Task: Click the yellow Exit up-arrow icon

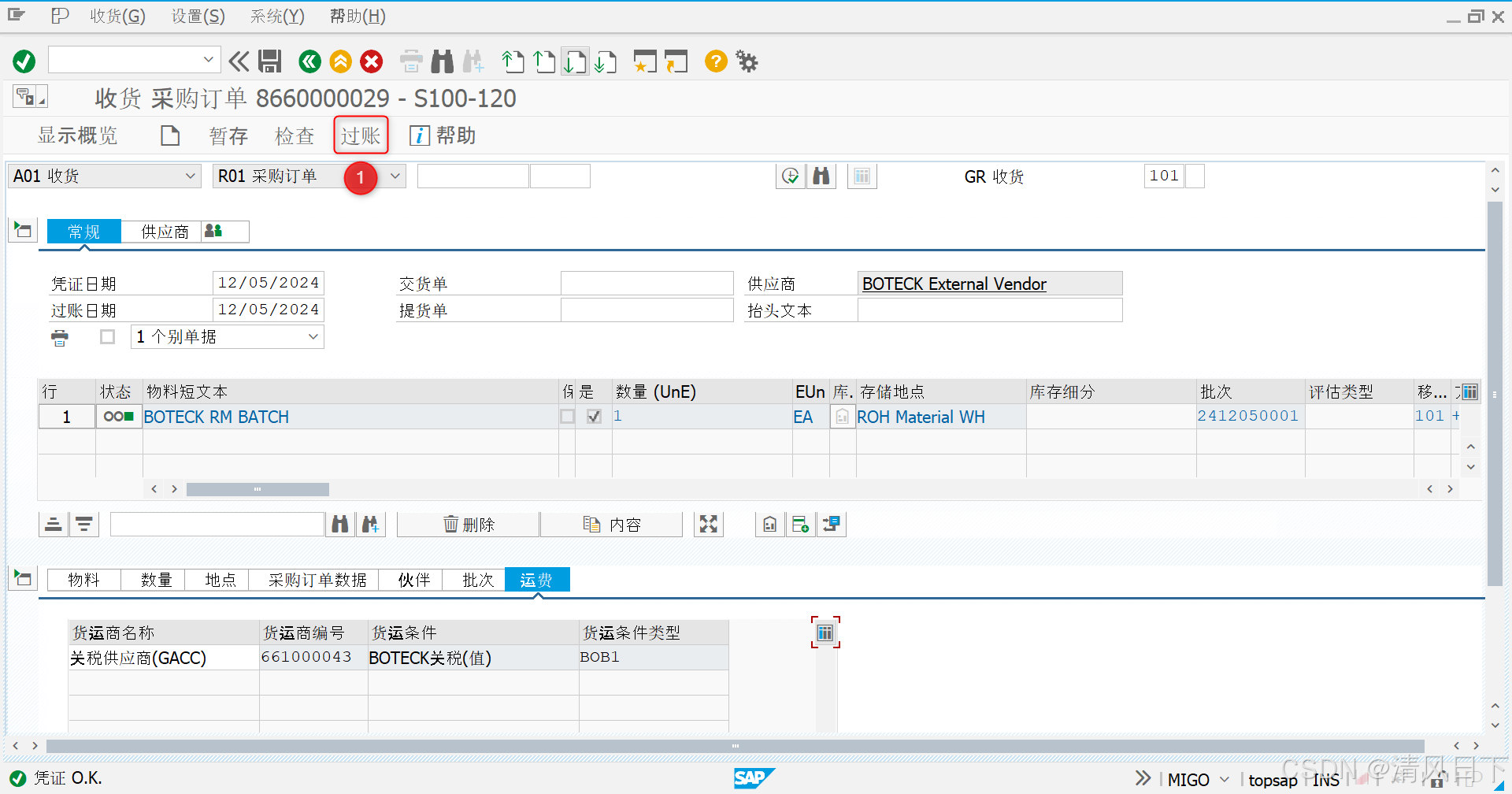Action: click(340, 61)
